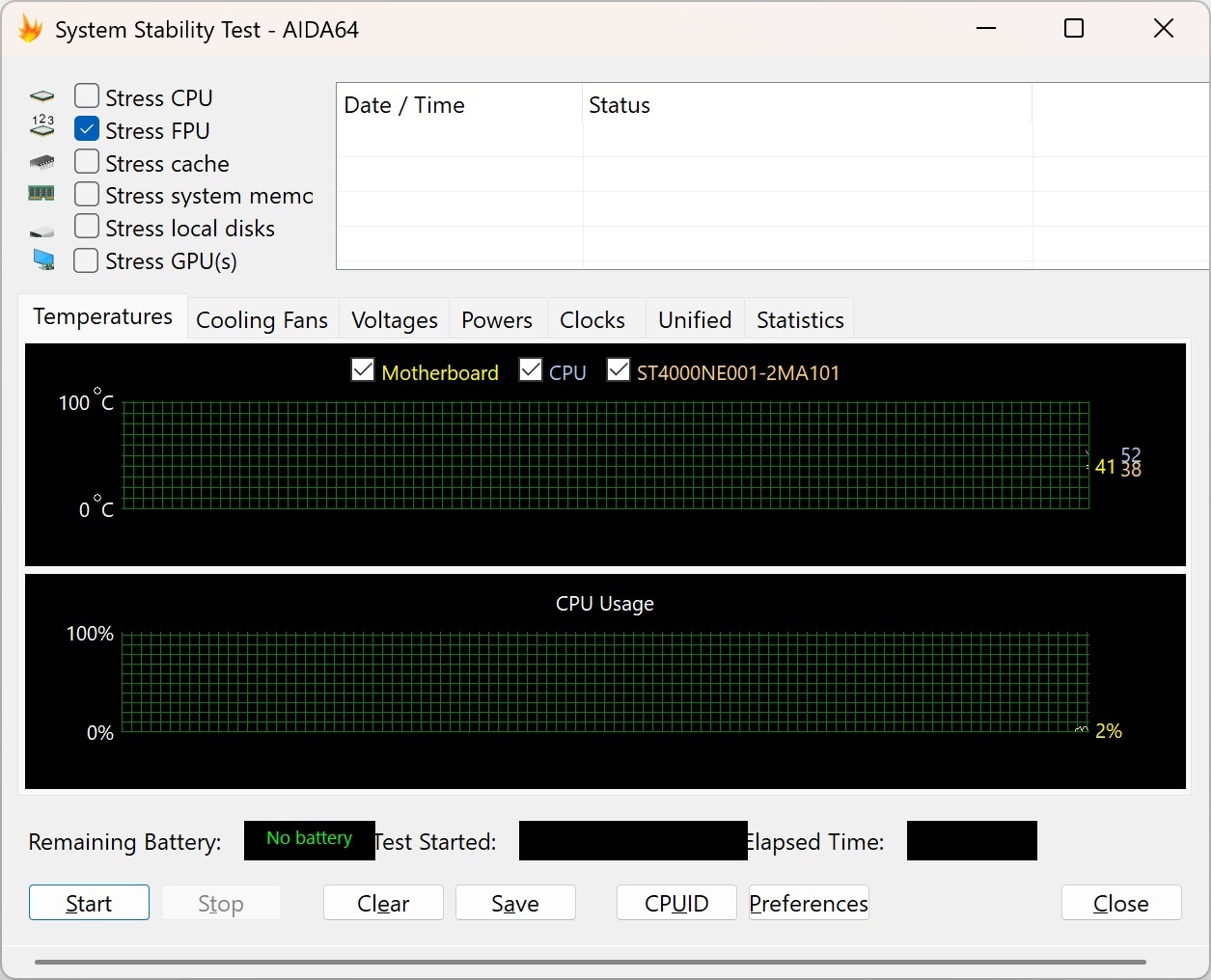Viewport: 1211px width, 980px height.
Task: Click the AIDA64 flame icon in title bar
Action: pyautogui.click(x=30, y=29)
